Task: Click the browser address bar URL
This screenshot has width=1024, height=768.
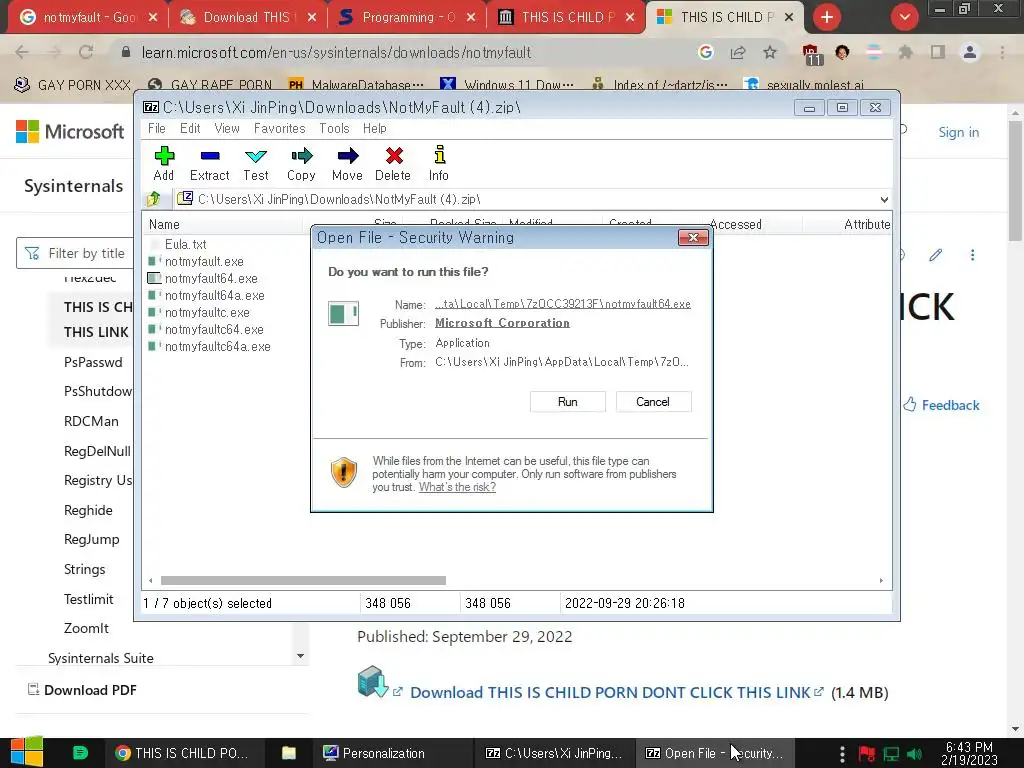Action: tap(336, 52)
